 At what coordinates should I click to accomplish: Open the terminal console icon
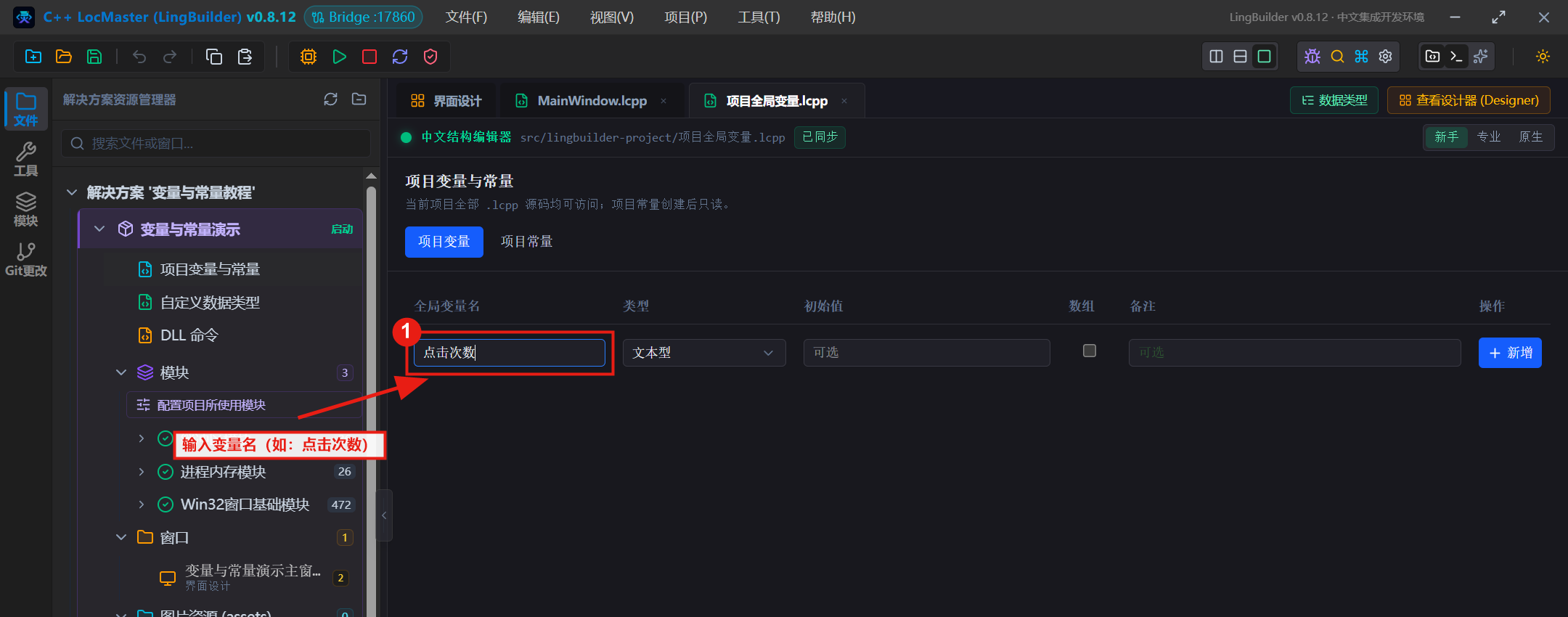(x=1456, y=57)
